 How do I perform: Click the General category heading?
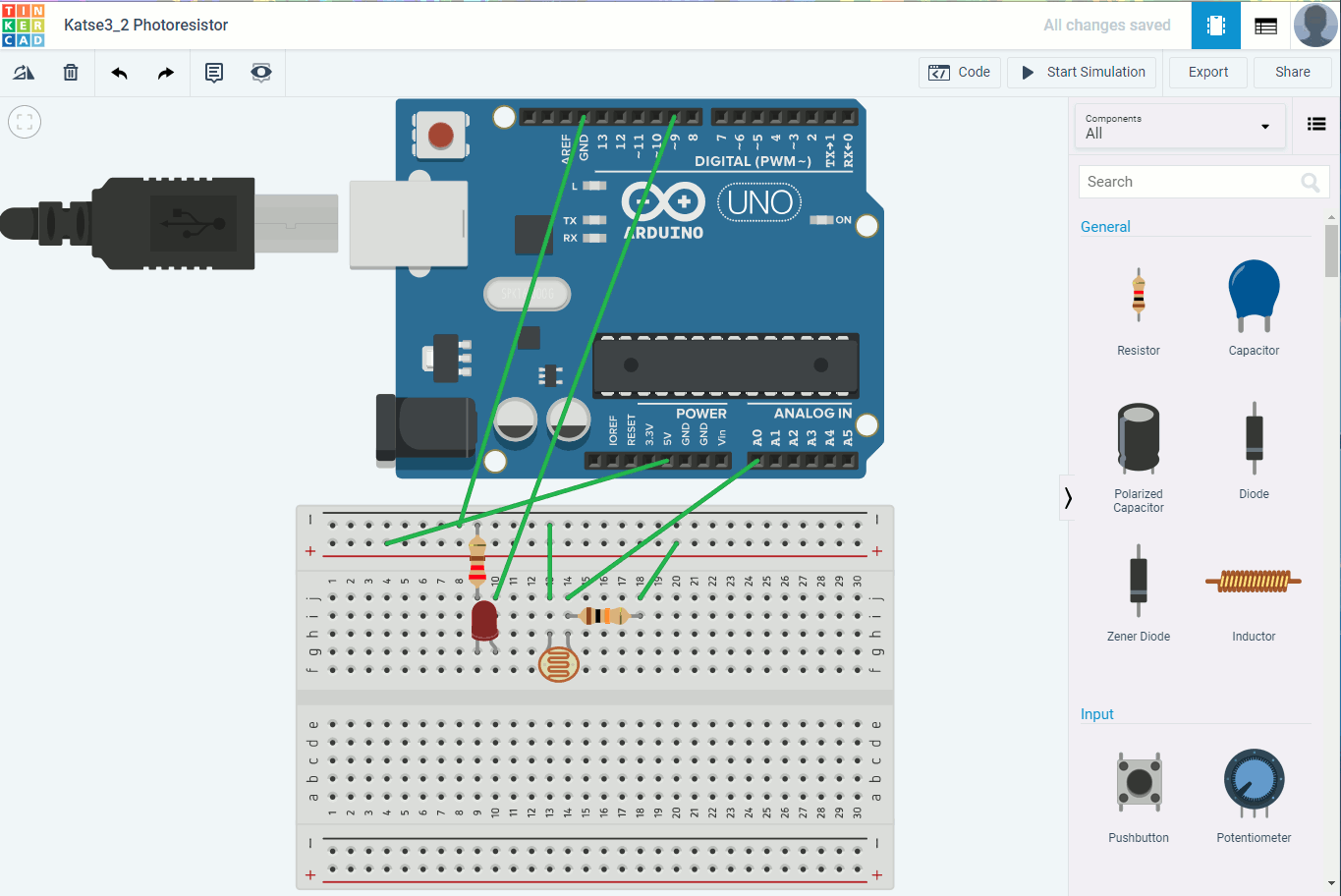tap(1105, 227)
